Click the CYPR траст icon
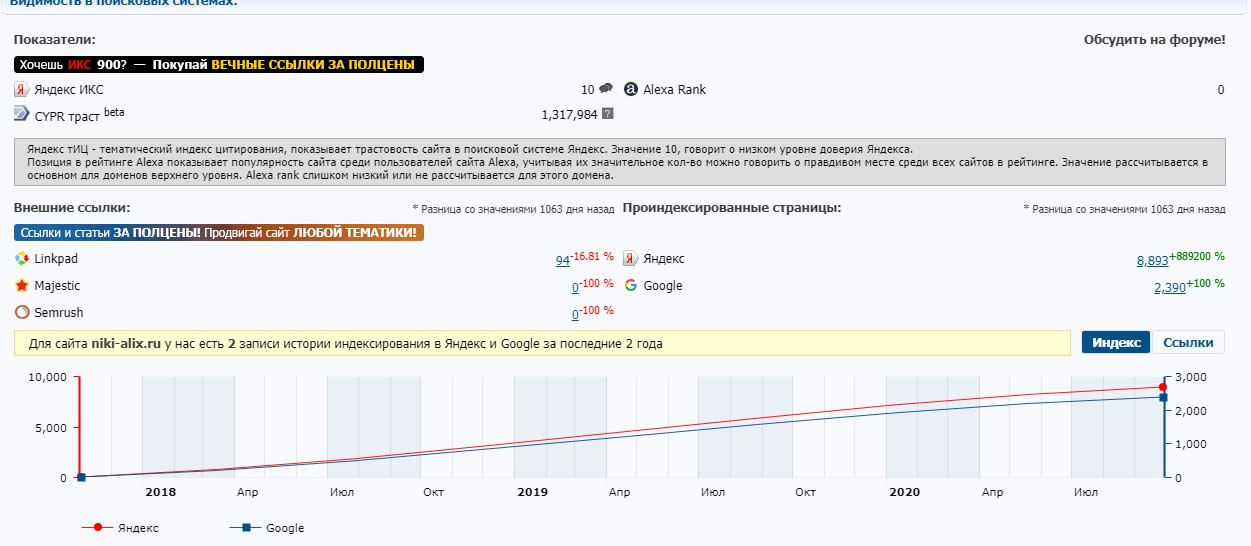This screenshot has width=1251, height=546. coord(21,115)
